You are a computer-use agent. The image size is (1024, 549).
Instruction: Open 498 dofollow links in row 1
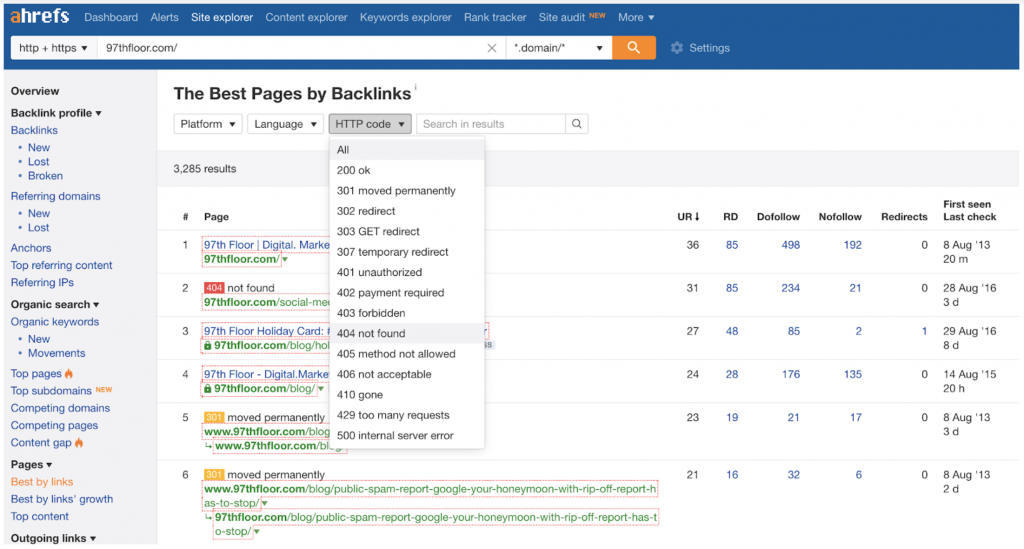pos(790,245)
